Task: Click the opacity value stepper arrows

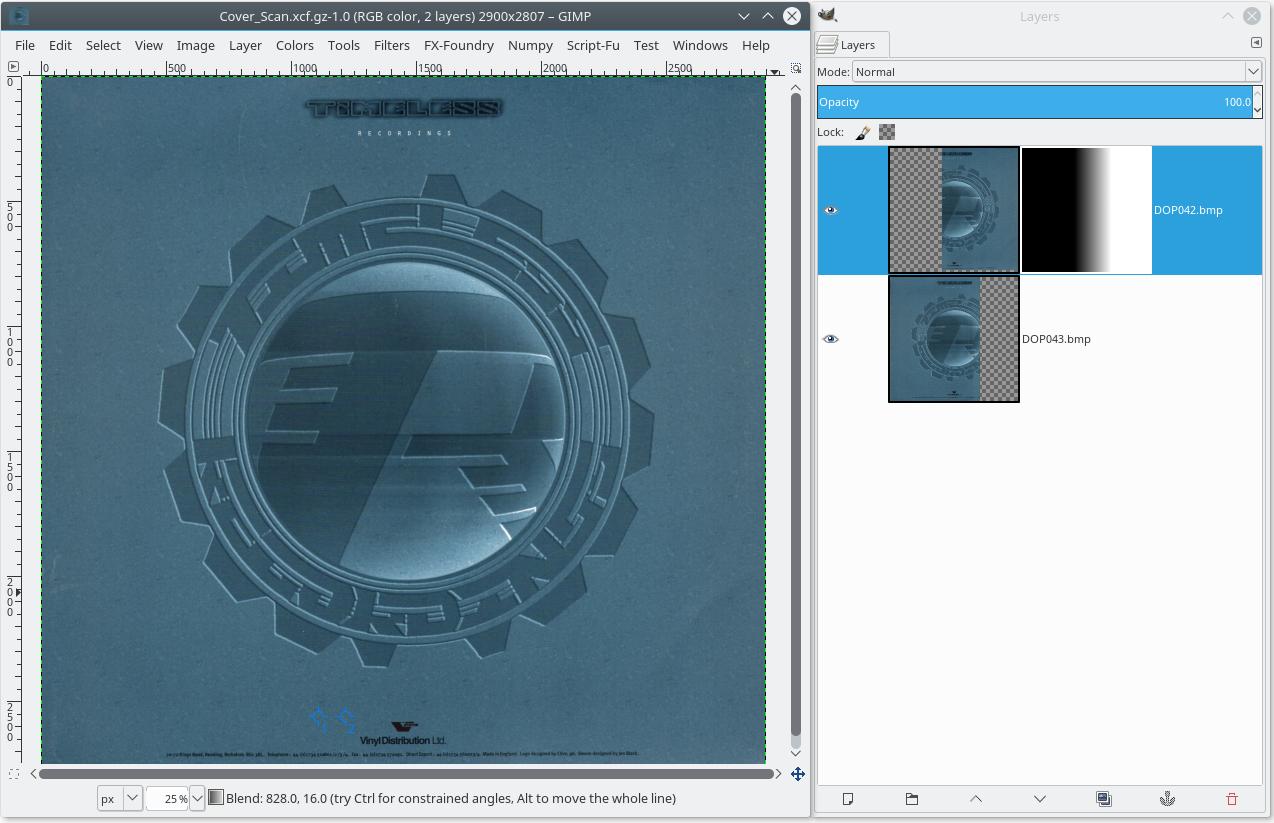Action: (1257, 102)
